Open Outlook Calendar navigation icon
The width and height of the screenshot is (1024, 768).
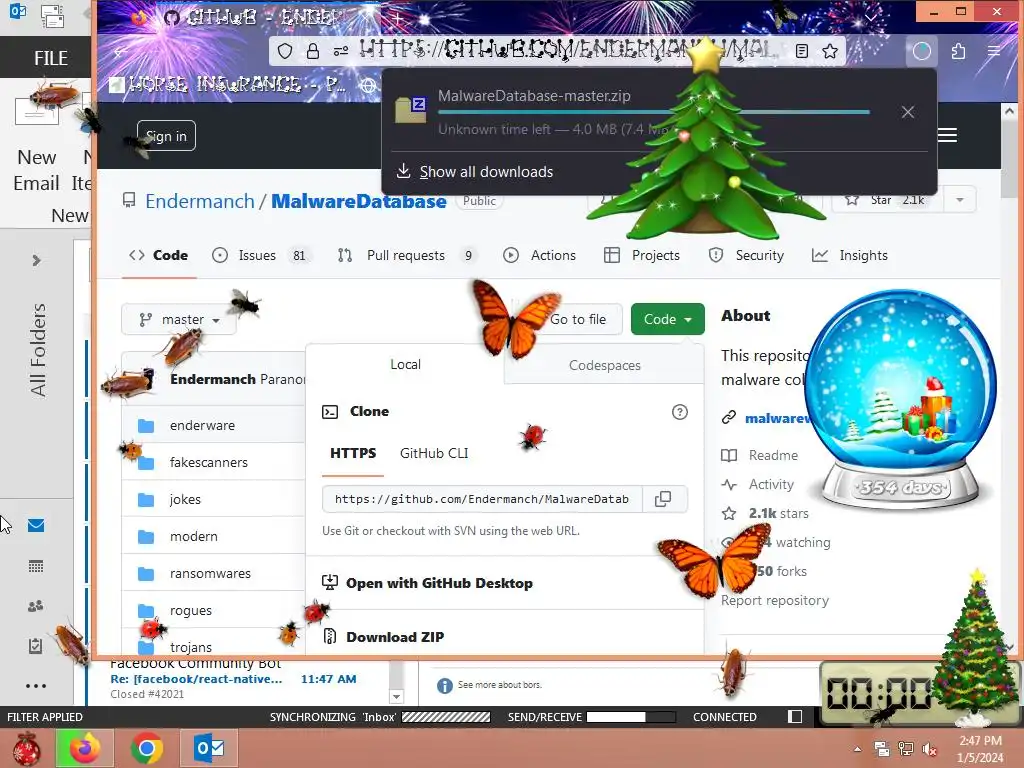tap(36, 566)
